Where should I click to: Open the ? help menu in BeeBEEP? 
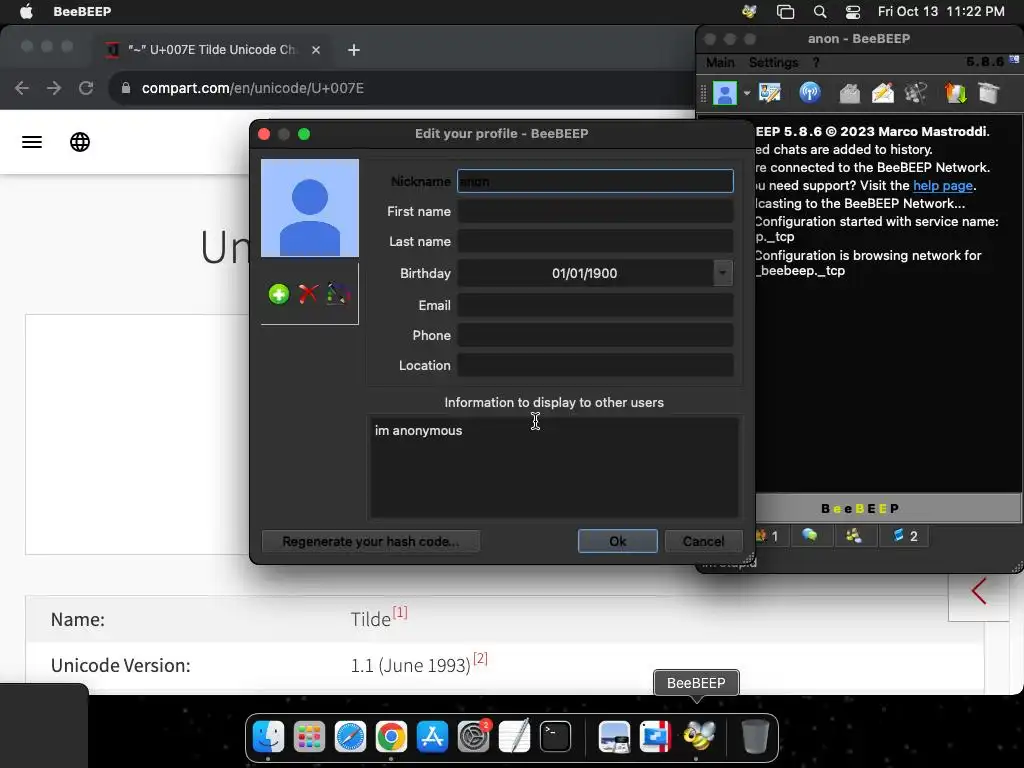coord(816,62)
